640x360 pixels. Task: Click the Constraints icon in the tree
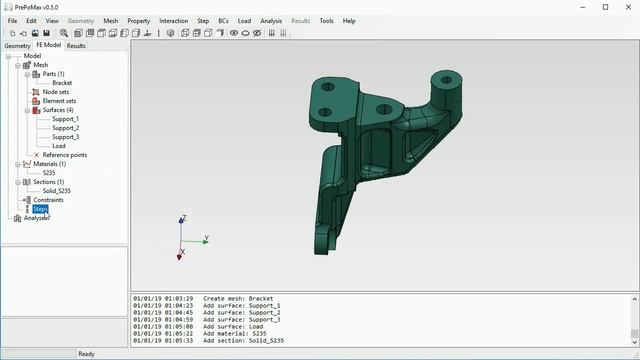[x=27, y=200]
